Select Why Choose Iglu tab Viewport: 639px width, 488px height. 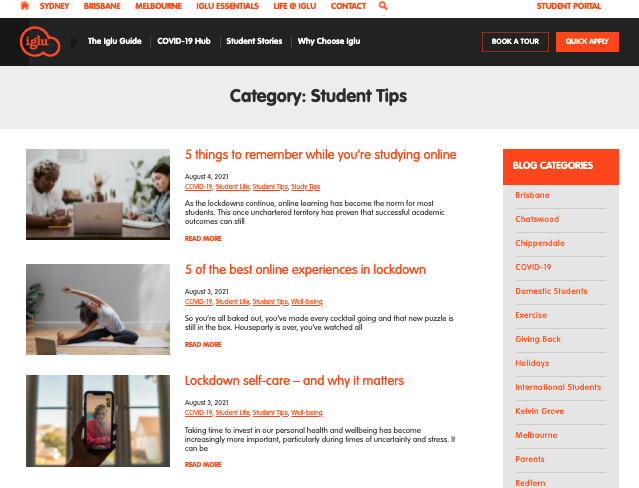click(329, 41)
